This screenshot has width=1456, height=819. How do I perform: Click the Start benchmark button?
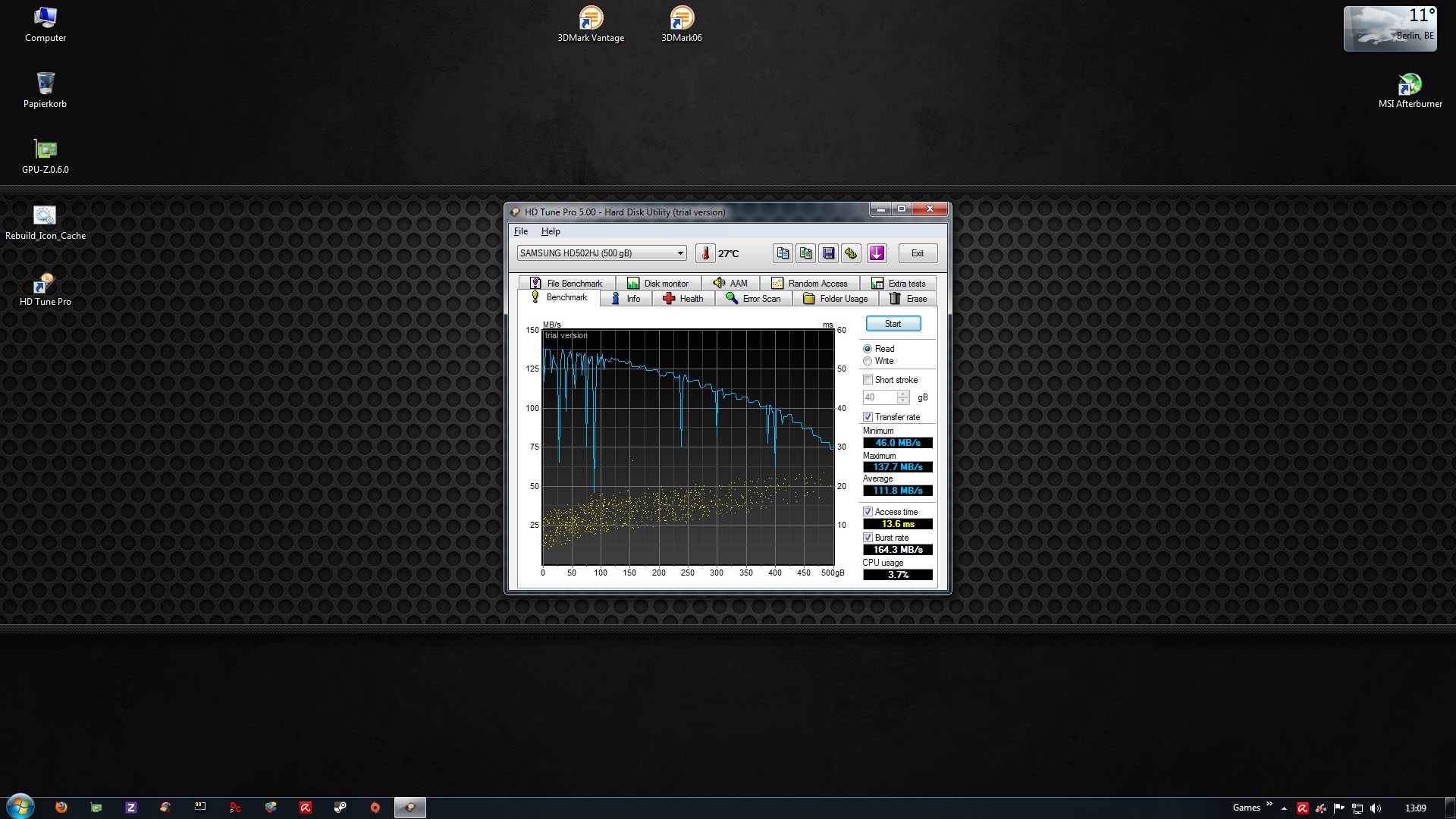(x=893, y=324)
